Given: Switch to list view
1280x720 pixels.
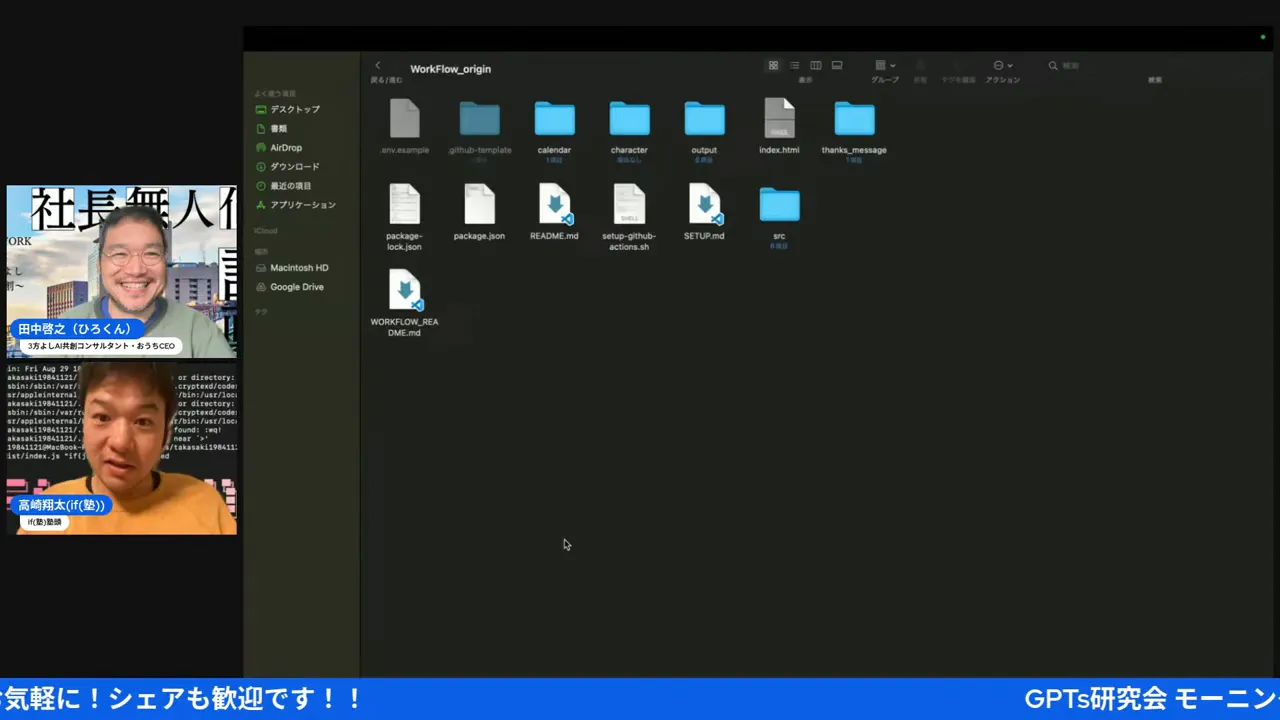Looking at the screenshot, I should (793, 65).
